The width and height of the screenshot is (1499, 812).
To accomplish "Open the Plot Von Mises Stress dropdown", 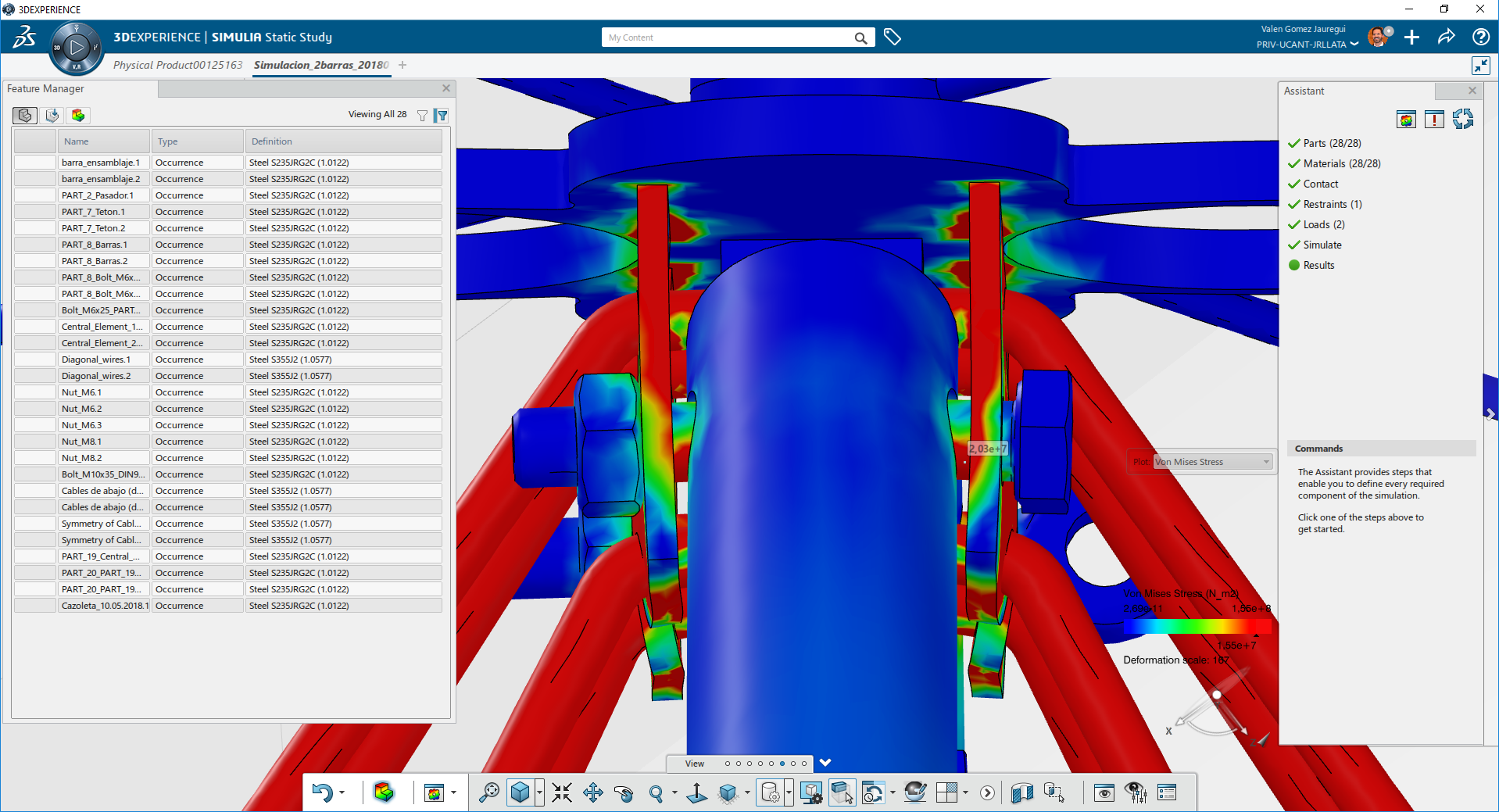I will click(x=1213, y=462).
